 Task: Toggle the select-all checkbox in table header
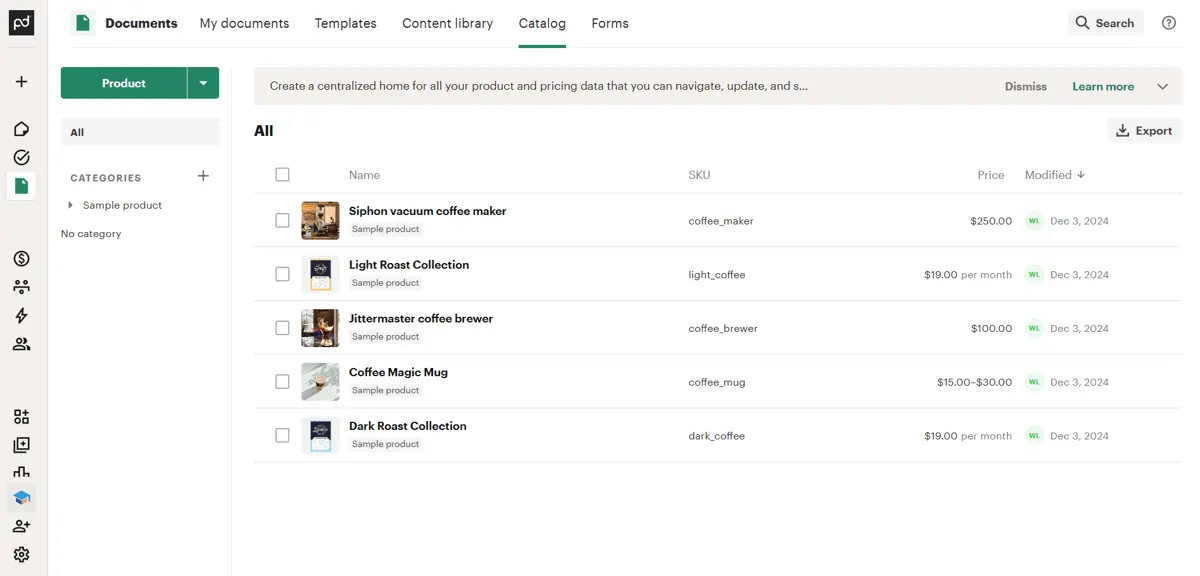pyautogui.click(x=282, y=175)
